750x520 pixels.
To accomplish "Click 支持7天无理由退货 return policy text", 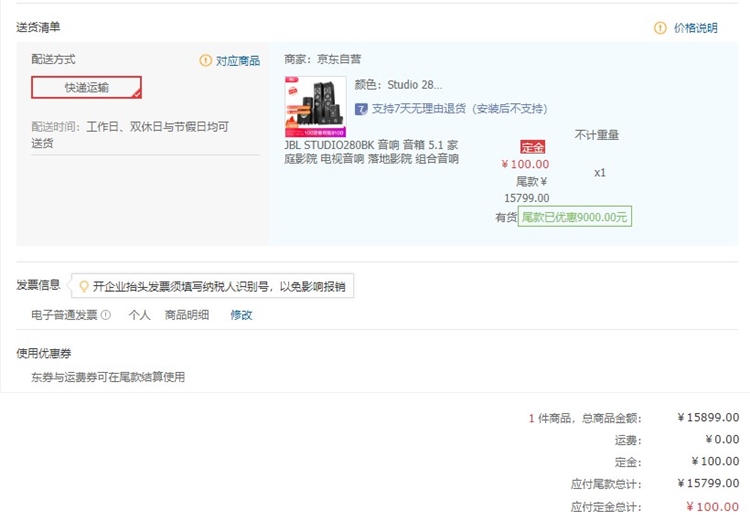I will [460, 109].
